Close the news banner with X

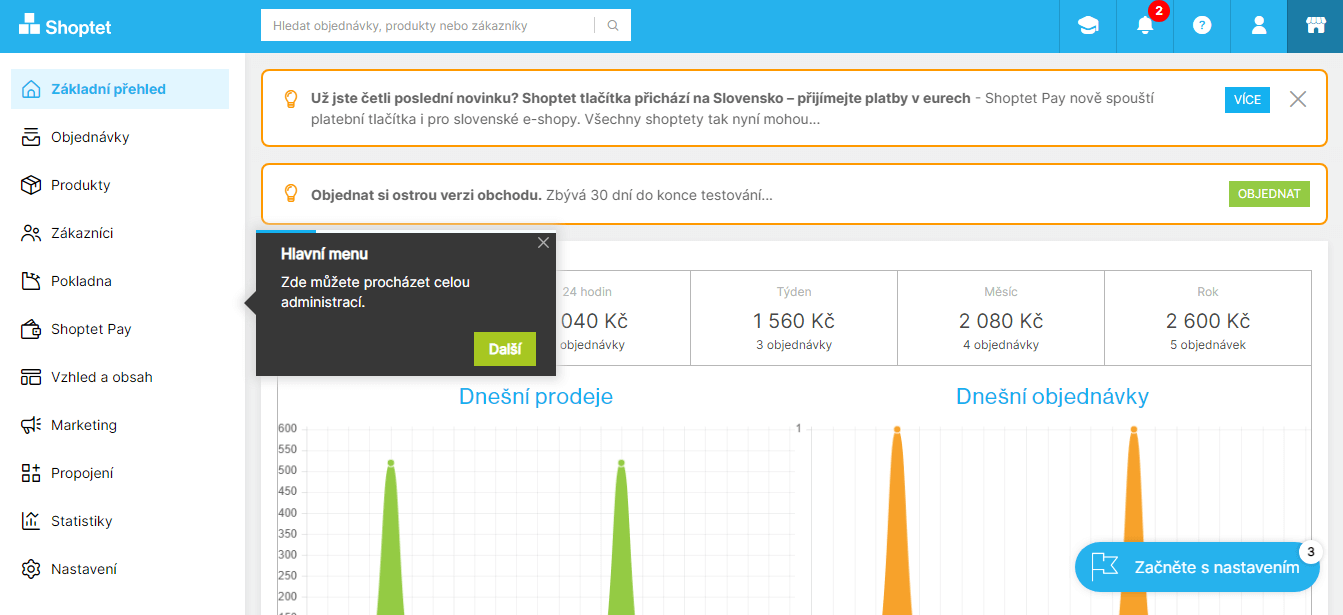[x=1298, y=99]
